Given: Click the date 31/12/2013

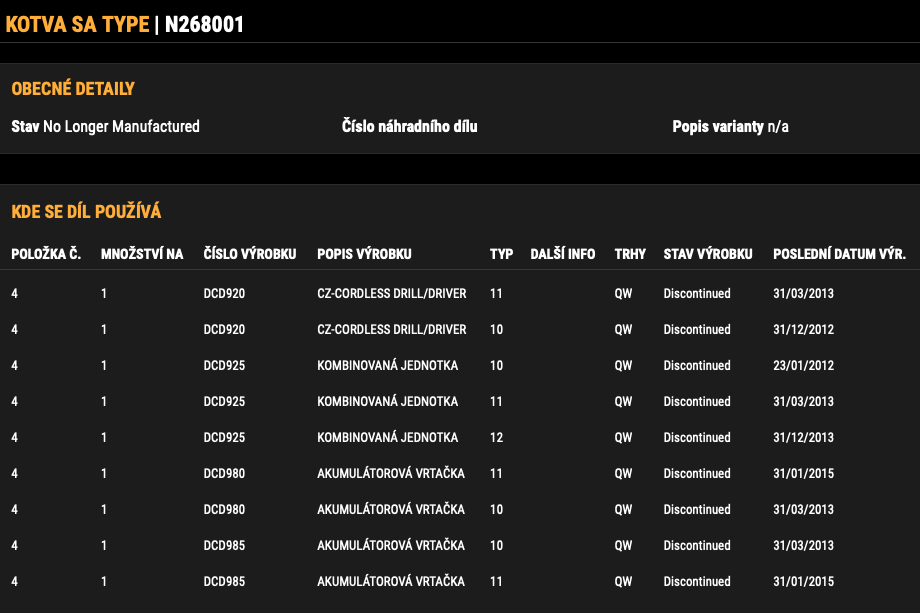Looking at the screenshot, I should pos(803,438).
